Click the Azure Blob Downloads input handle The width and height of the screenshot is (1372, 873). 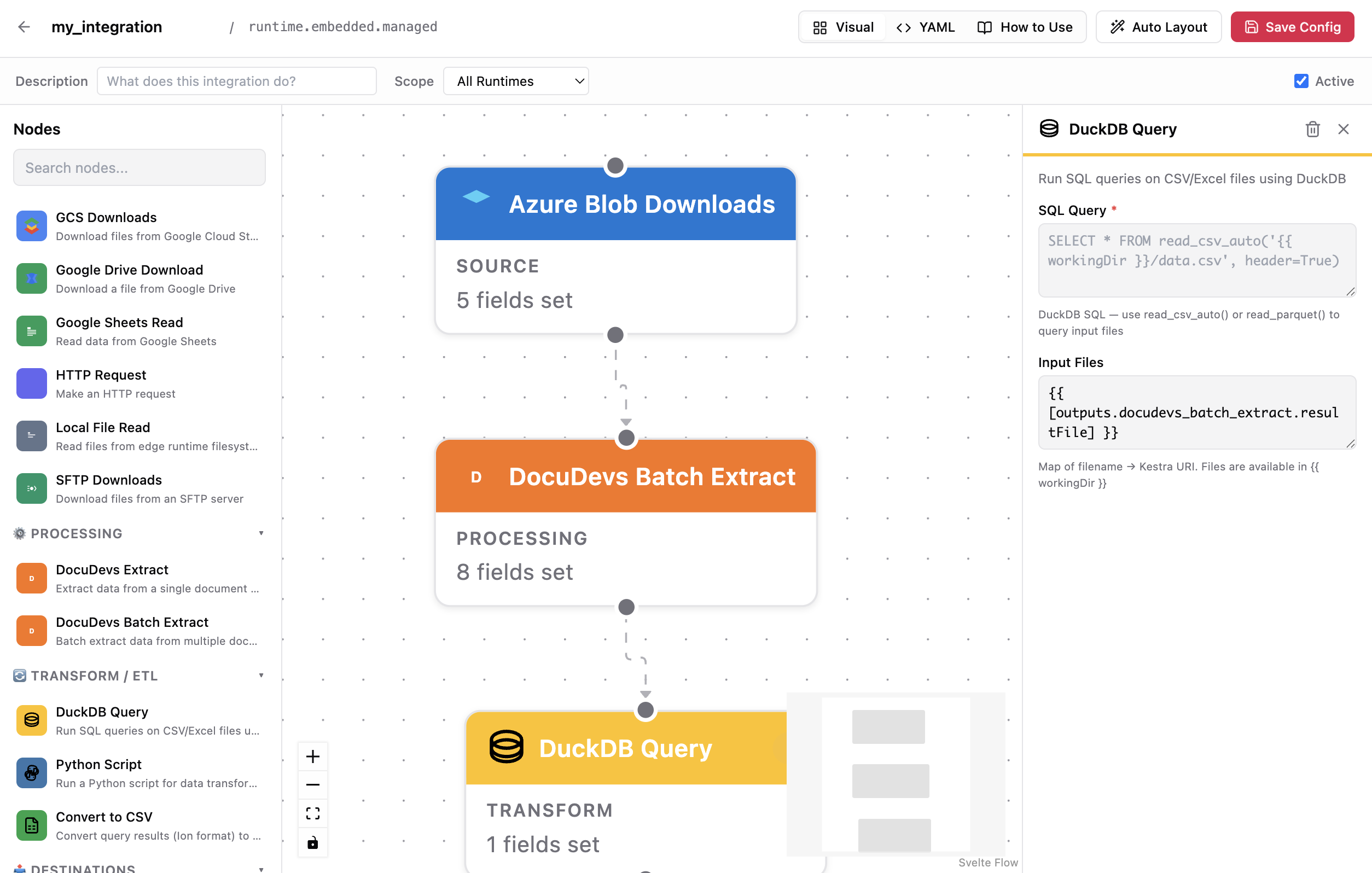(615, 166)
